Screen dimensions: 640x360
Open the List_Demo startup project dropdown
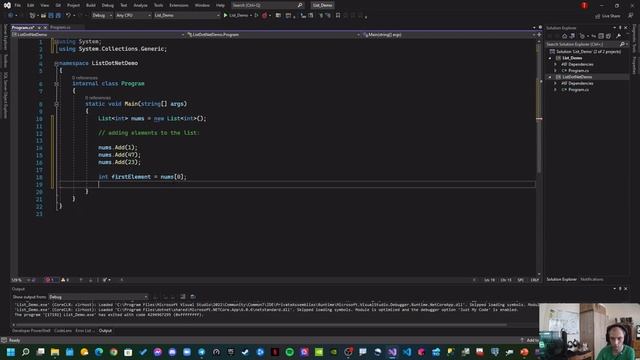(187, 16)
